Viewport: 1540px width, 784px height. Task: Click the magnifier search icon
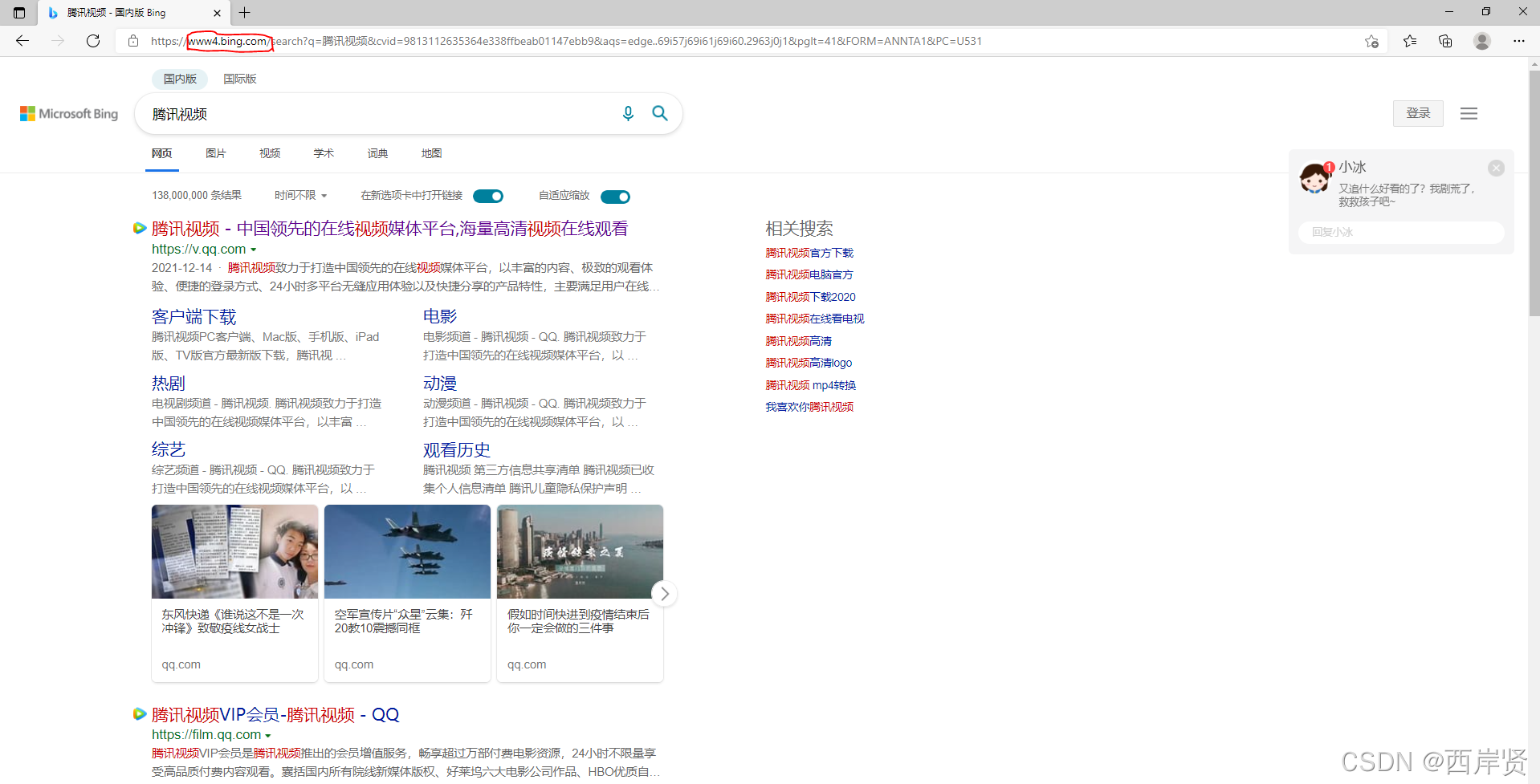pyautogui.click(x=660, y=114)
